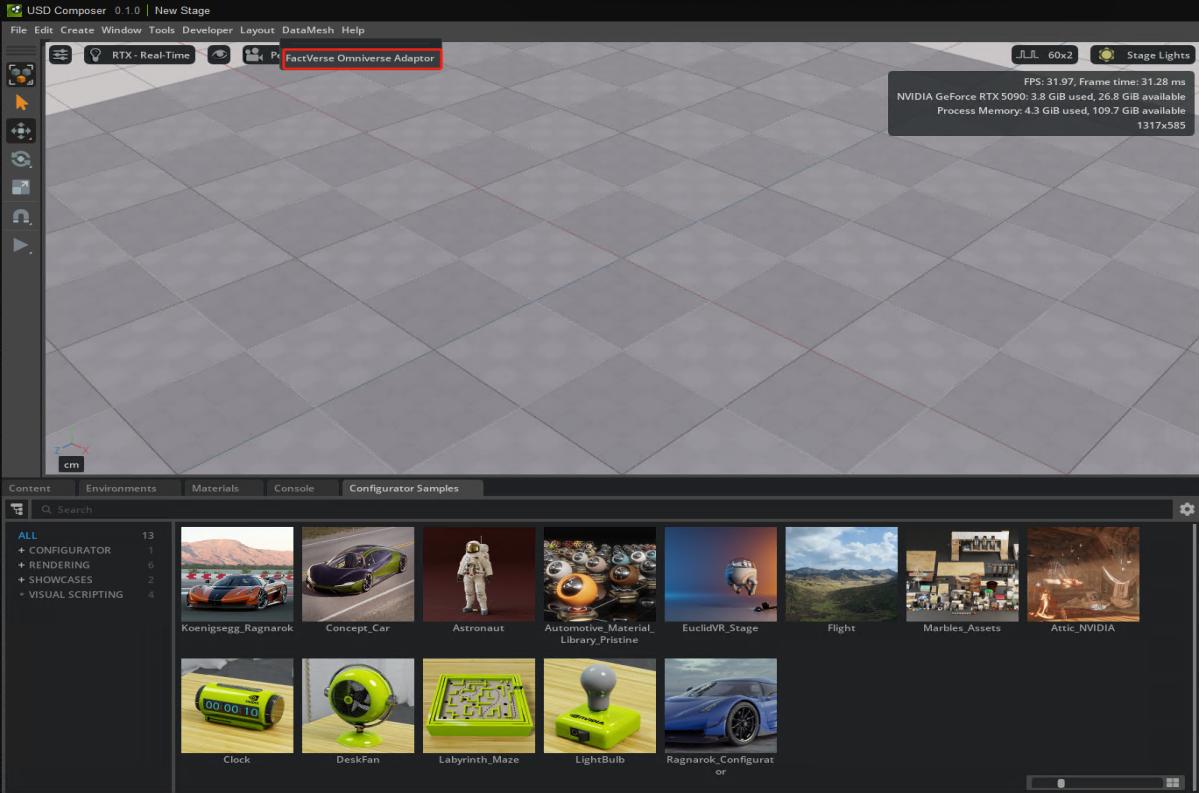This screenshot has width=1199, height=793.
Task: Open the viewport settings sliders icon
Action: point(60,55)
